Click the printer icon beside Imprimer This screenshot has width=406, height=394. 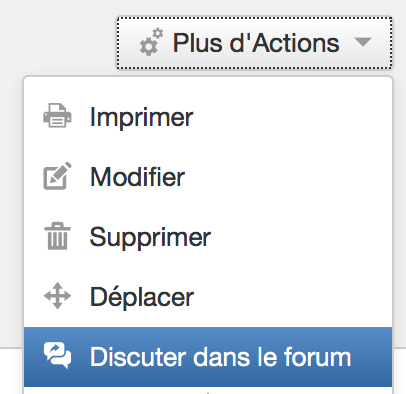coord(57,116)
